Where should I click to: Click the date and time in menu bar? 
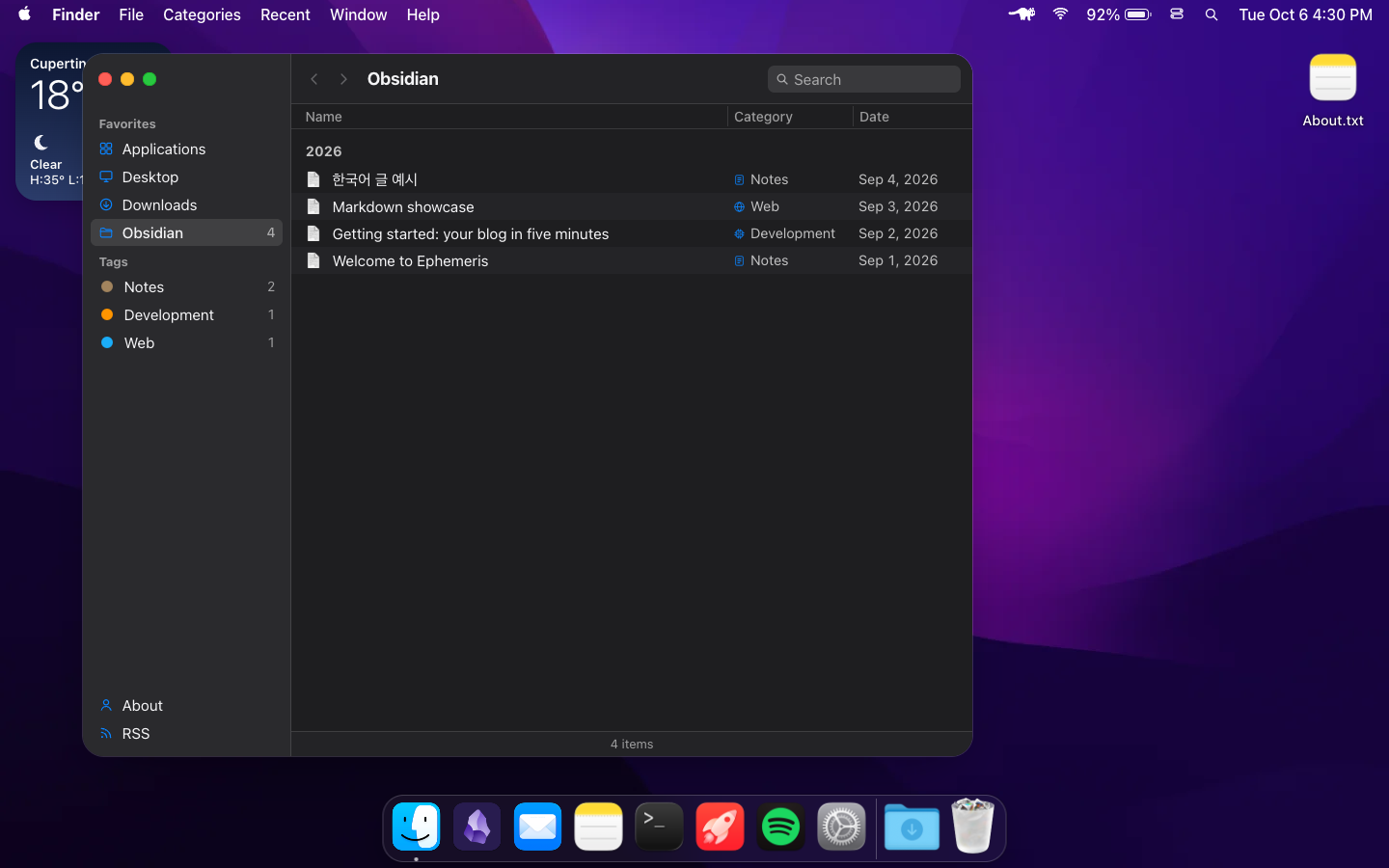point(1305,14)
